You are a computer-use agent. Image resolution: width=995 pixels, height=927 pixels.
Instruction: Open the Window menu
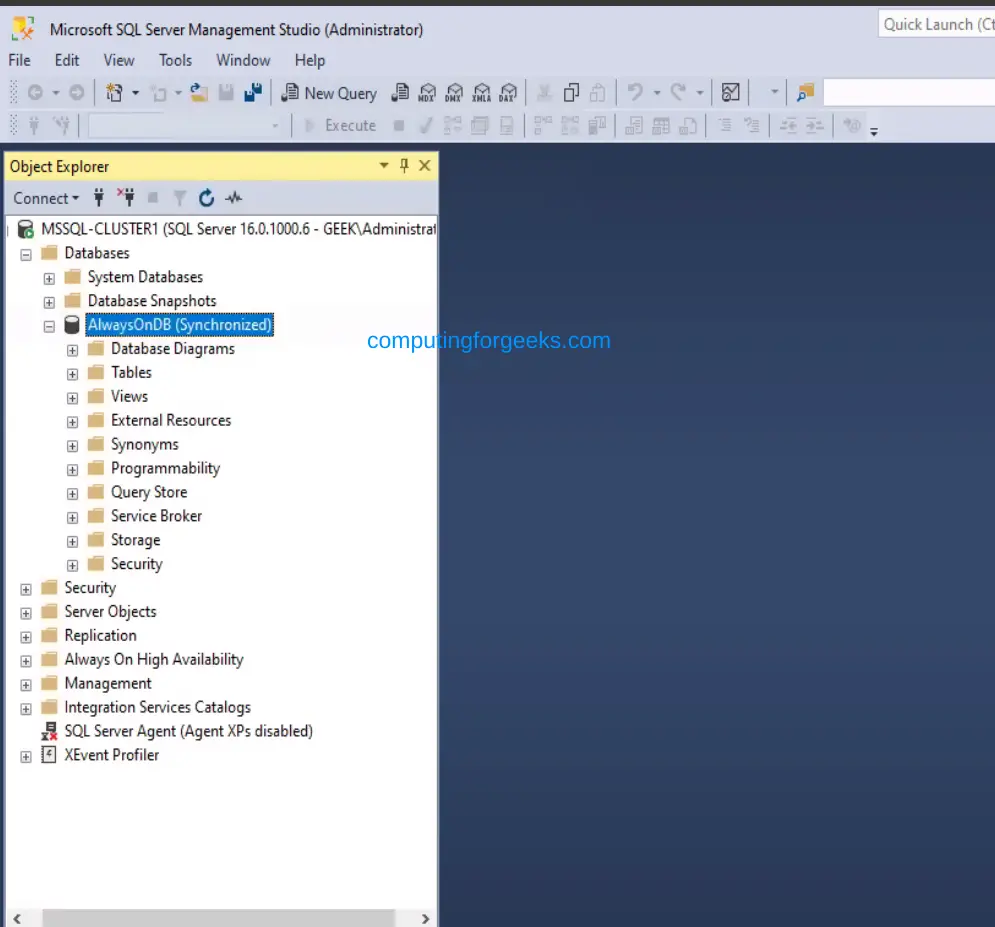pyautogui.click(x=243, y=60)
